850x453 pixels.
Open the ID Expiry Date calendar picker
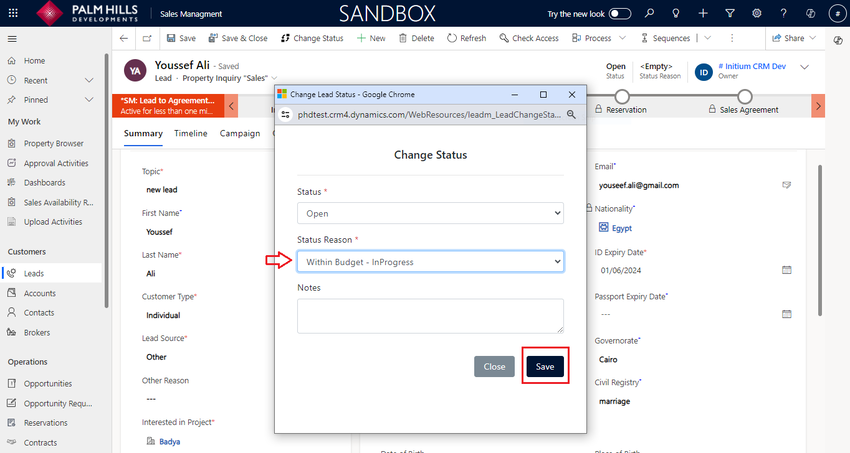786,270
